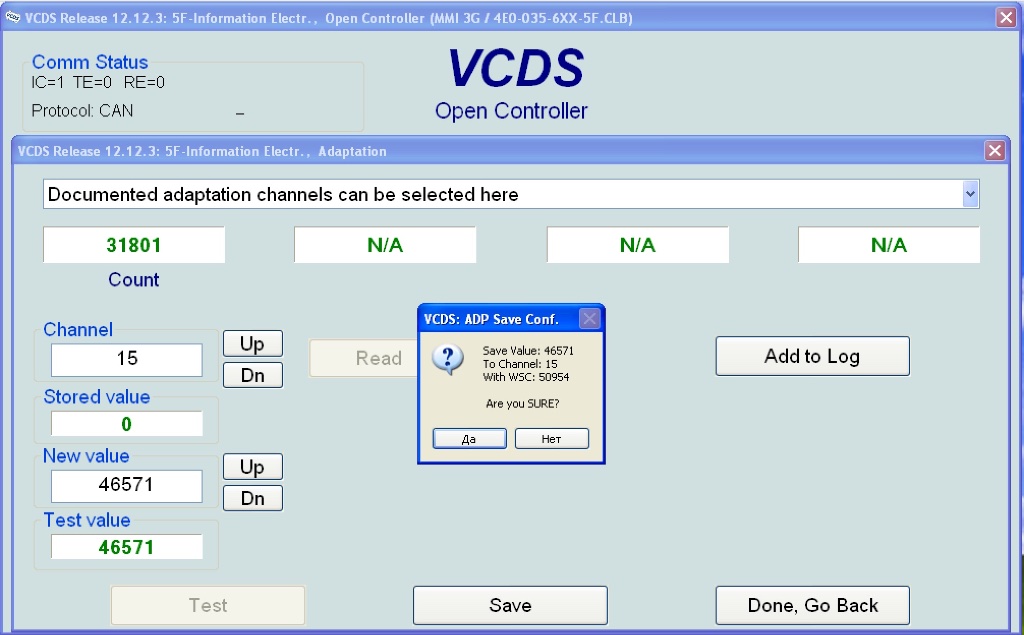Click the Stored value field
The image size is (1024, 635).
point(127,424)
